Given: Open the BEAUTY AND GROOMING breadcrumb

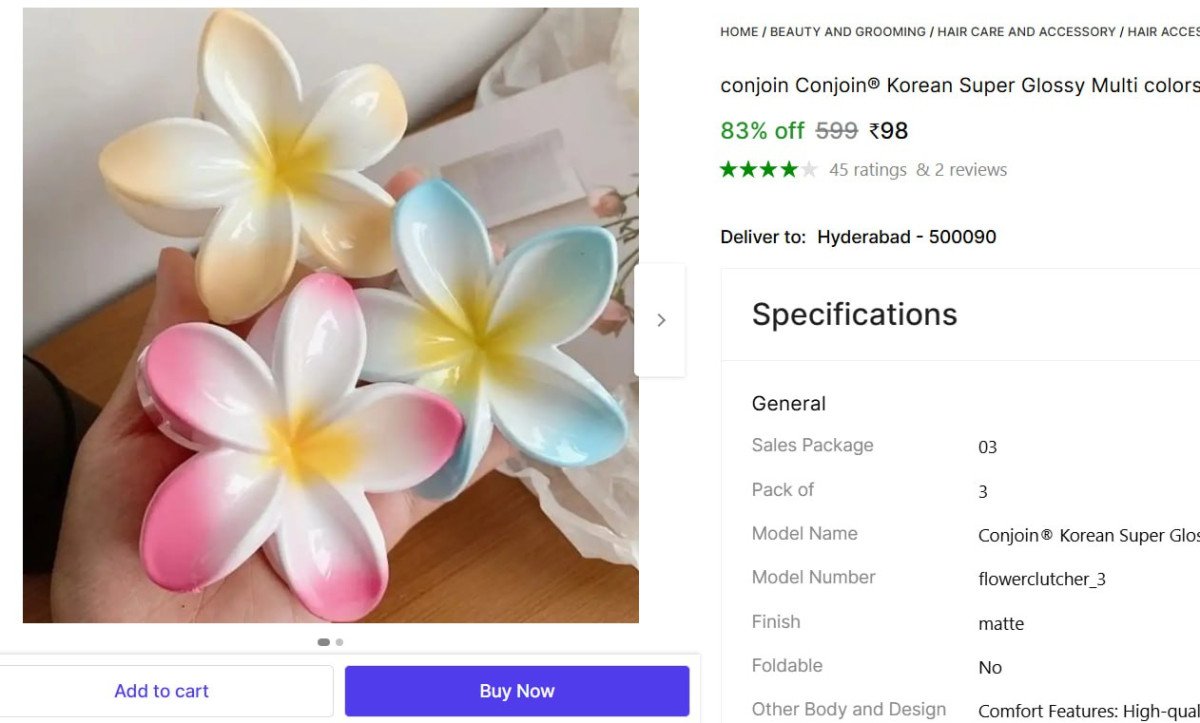Looking at the screenshot, I should coord(848,32).
